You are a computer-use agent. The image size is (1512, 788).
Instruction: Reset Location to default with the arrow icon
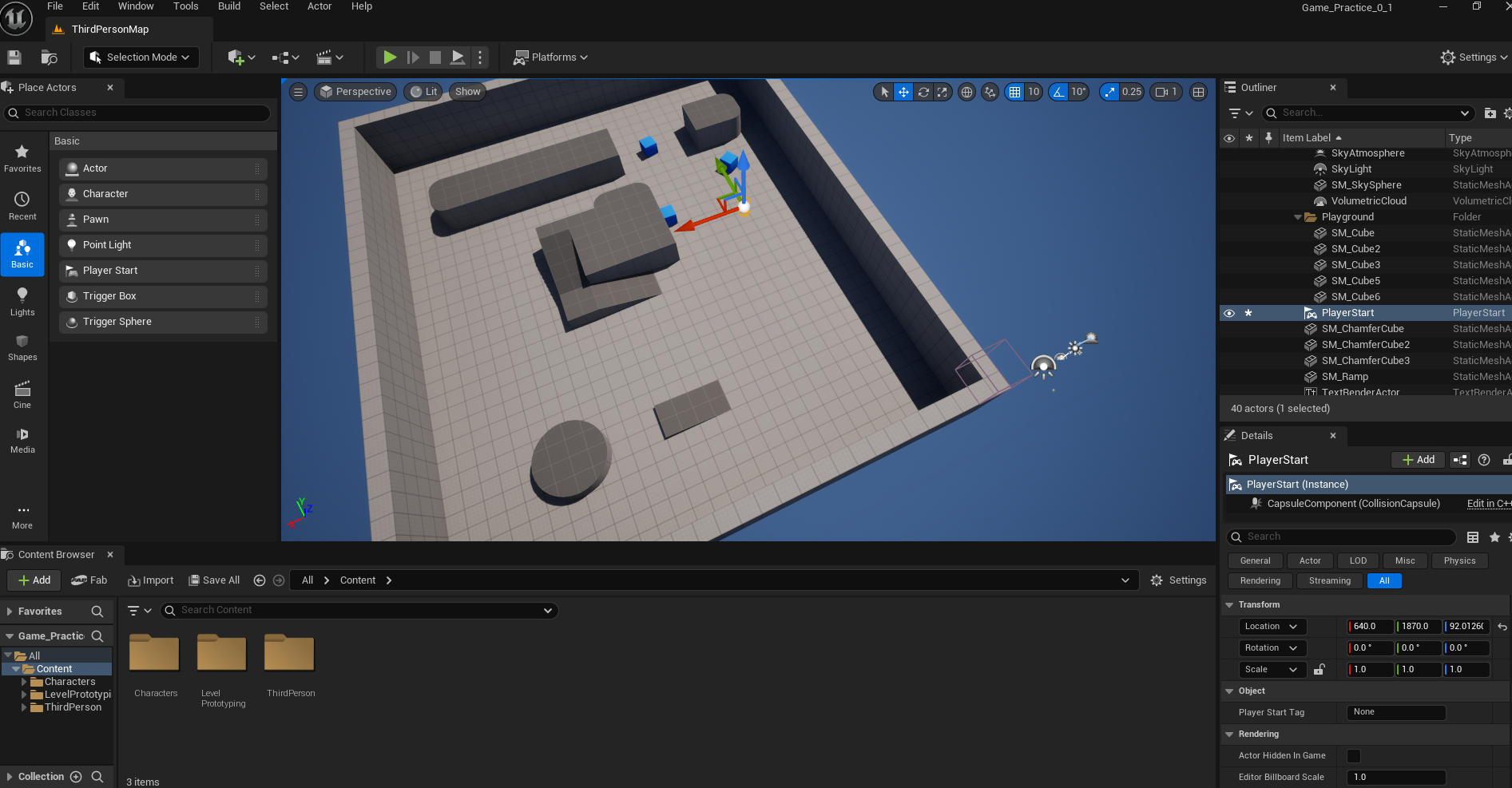[1502, 627]
